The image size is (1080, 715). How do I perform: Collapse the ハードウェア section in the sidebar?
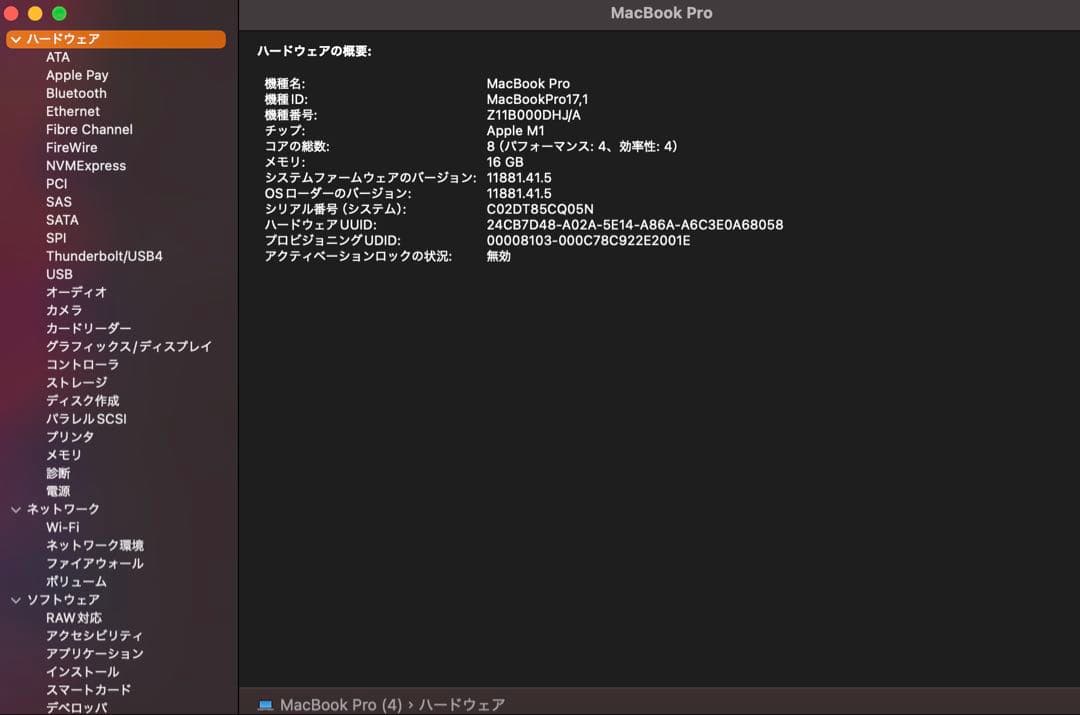[x=14, y=38]
